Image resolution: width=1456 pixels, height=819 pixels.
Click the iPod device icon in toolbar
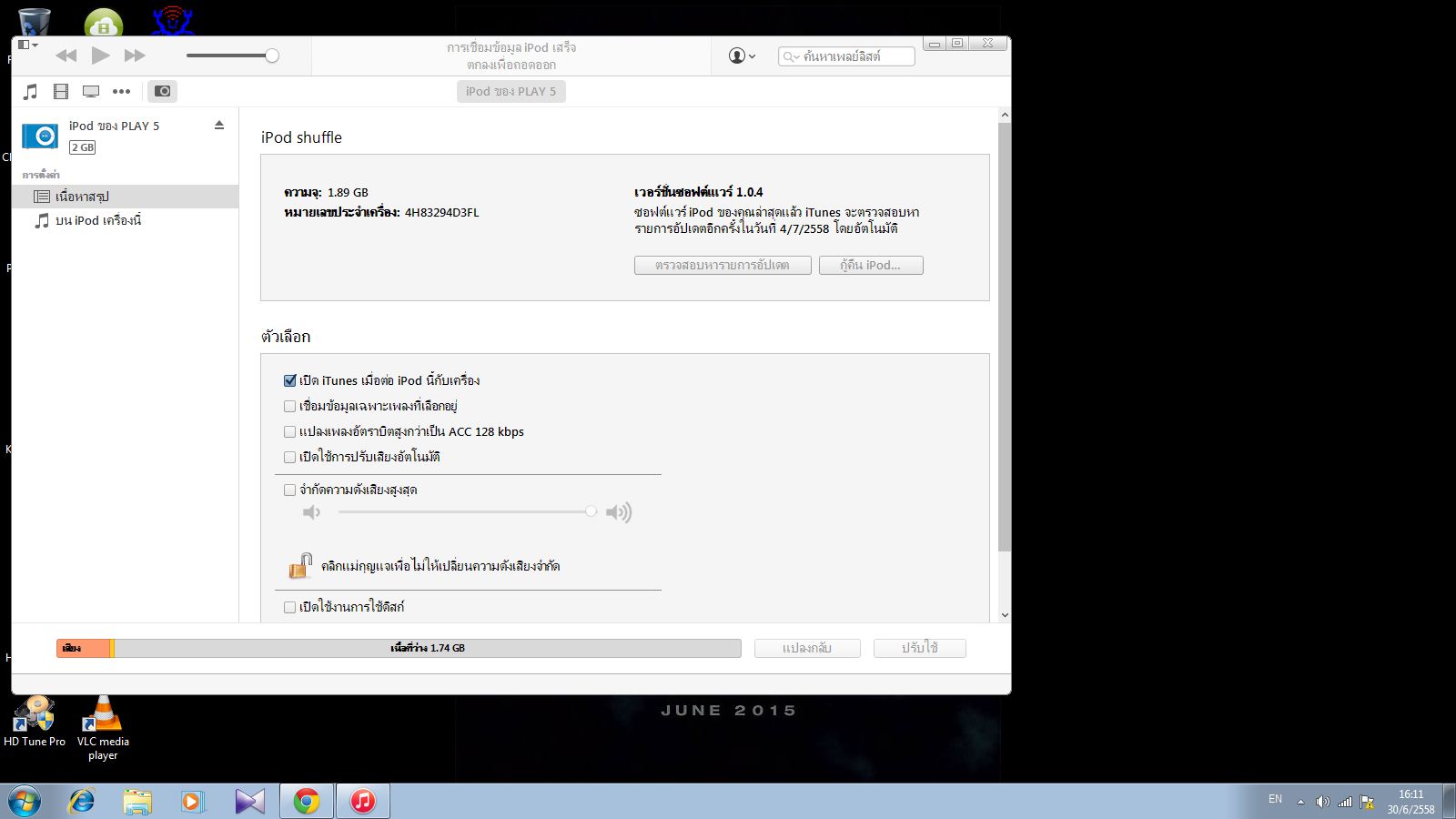tap(162, 91)
